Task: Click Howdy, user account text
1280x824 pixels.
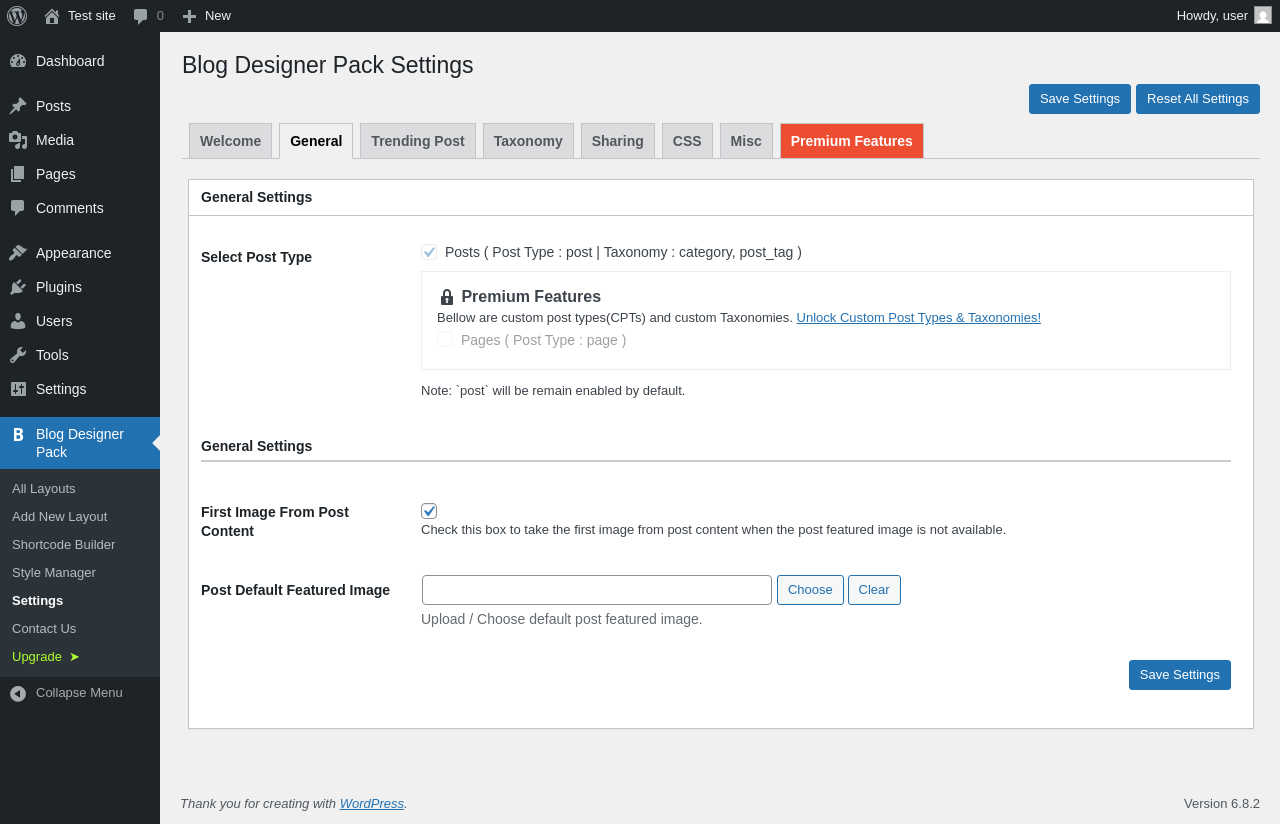Action: pyautogui.click(x=1212, y=16)
